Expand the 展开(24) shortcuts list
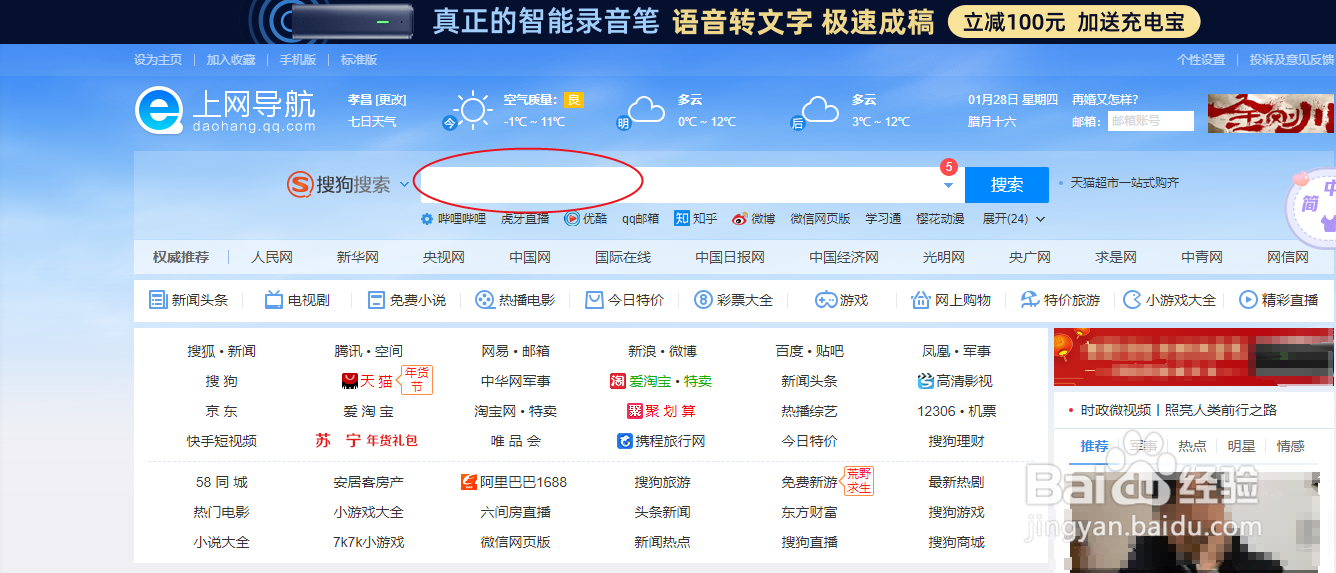Image resolution: width=1336 pixels, height=573 pixels. pyautogui.click(x=1014, y=218)
